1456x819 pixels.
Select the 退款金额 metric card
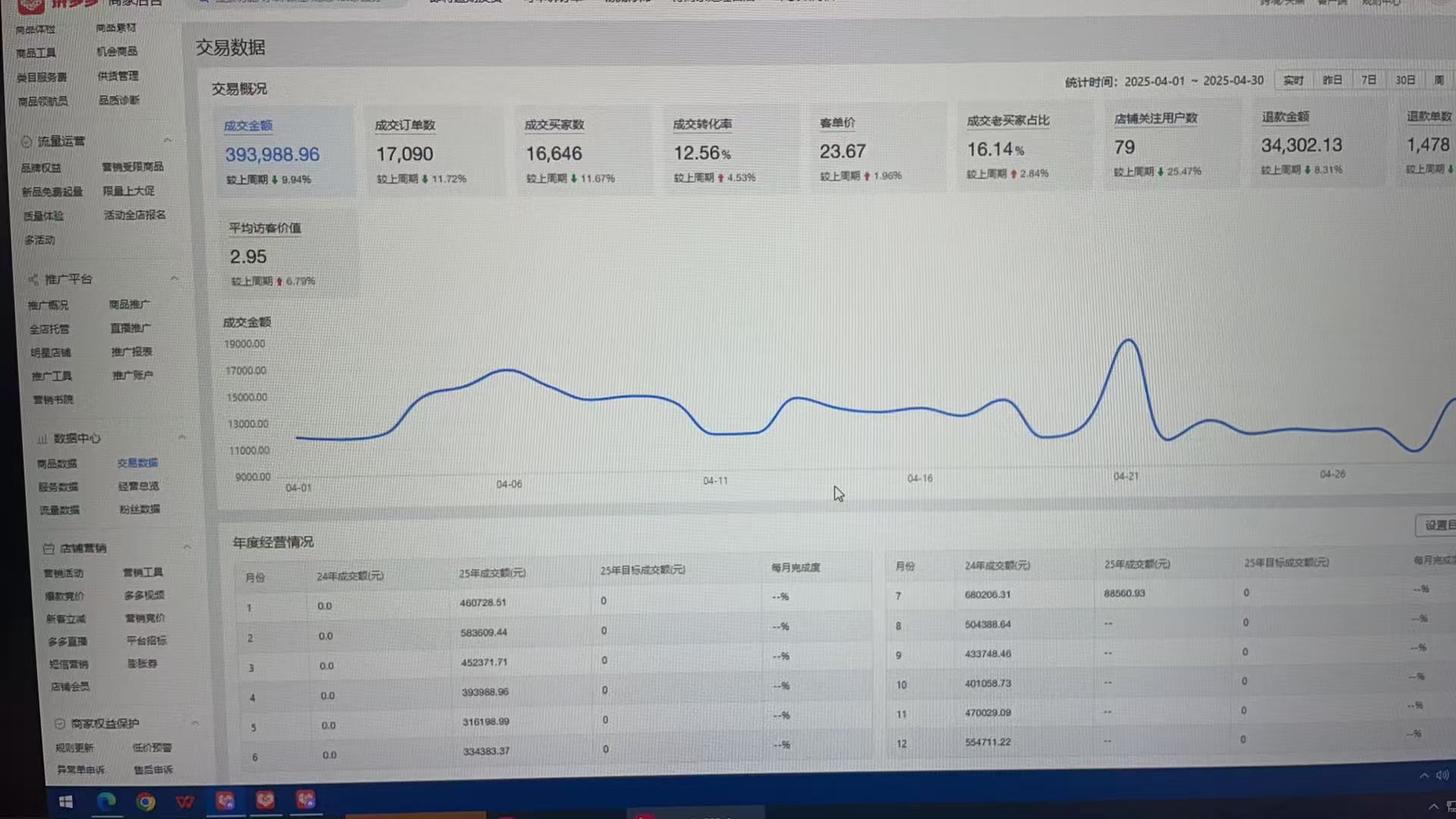(1319, 143)
